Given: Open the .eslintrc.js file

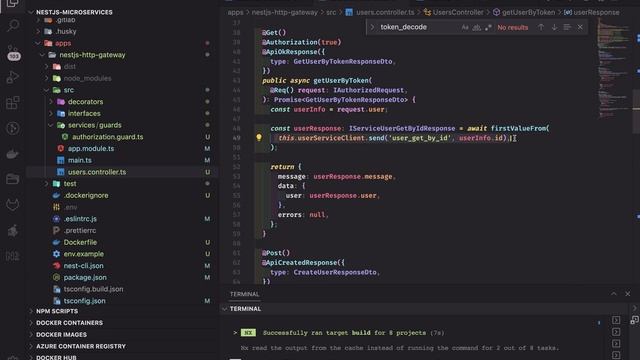Looking at the screenshot, I should [80, 219].
